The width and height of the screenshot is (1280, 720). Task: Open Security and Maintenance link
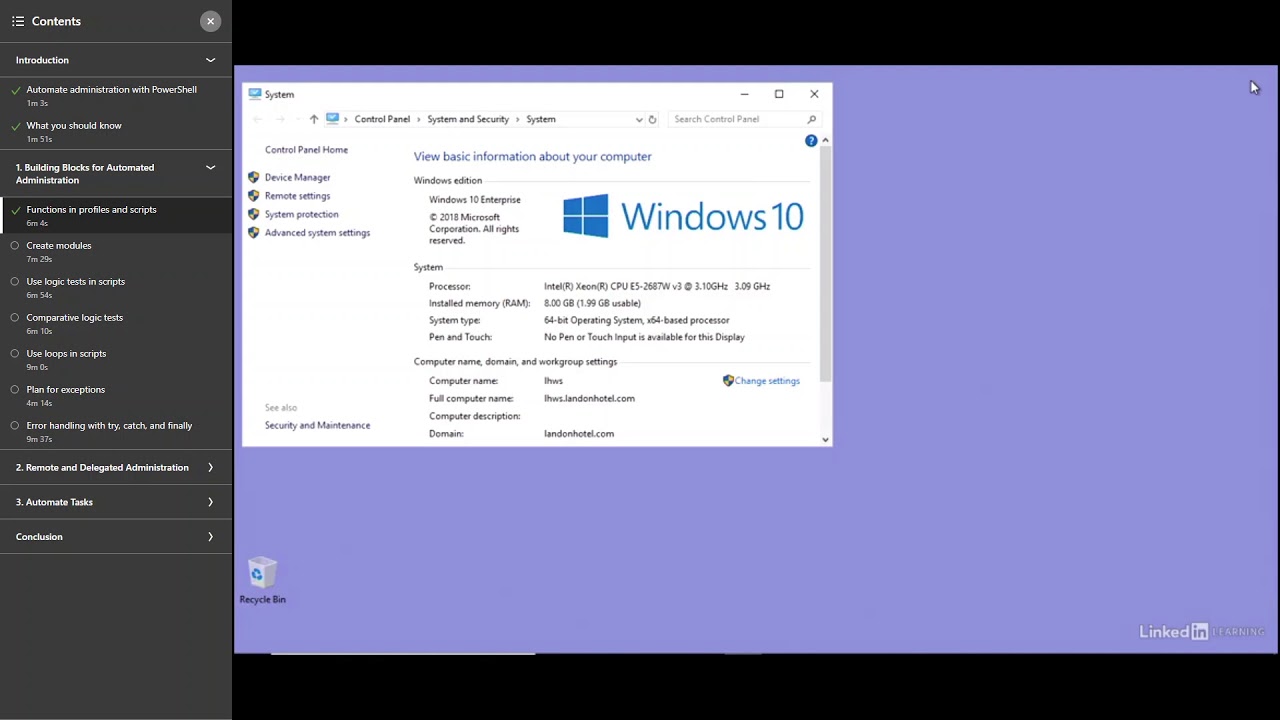click(317, 425)
